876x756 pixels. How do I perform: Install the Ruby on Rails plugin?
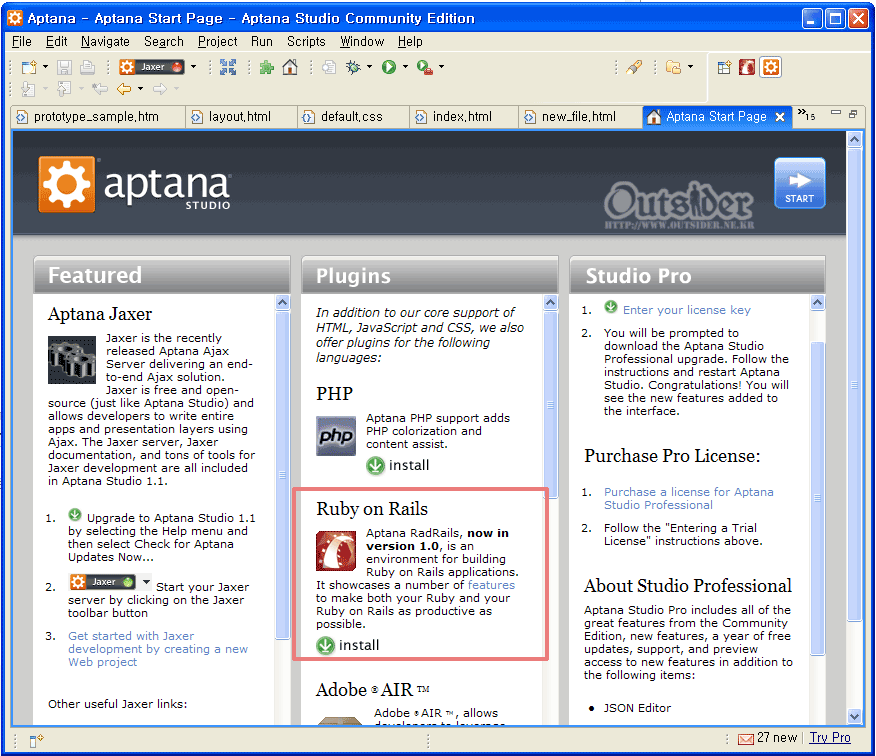pyautogui.click(x=347, y=645)
